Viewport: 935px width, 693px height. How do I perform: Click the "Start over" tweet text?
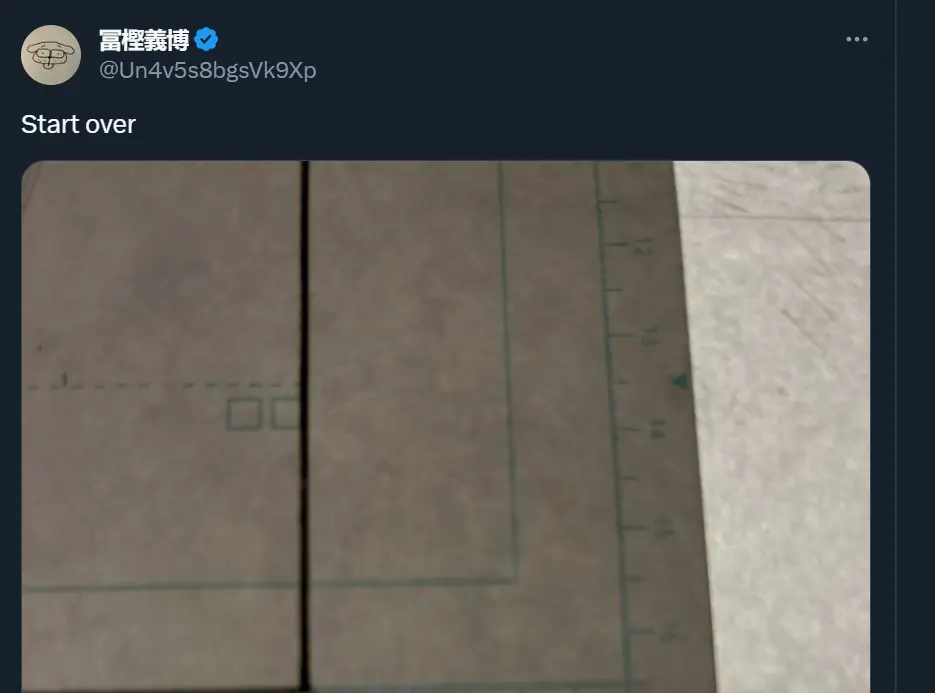coord(78,125)
